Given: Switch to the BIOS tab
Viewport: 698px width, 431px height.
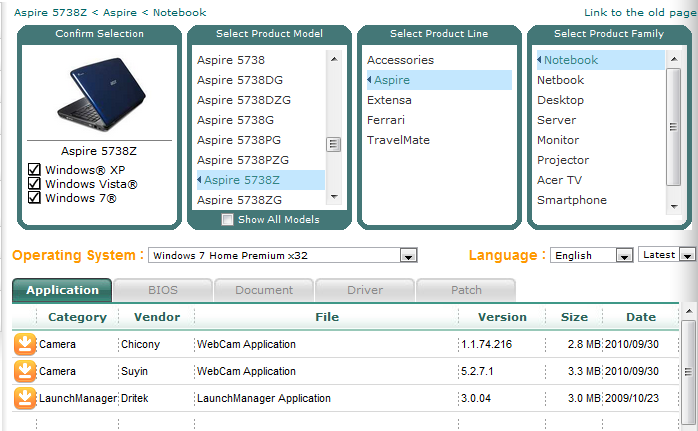Looking at the screenshot, I should click(162, 290).
